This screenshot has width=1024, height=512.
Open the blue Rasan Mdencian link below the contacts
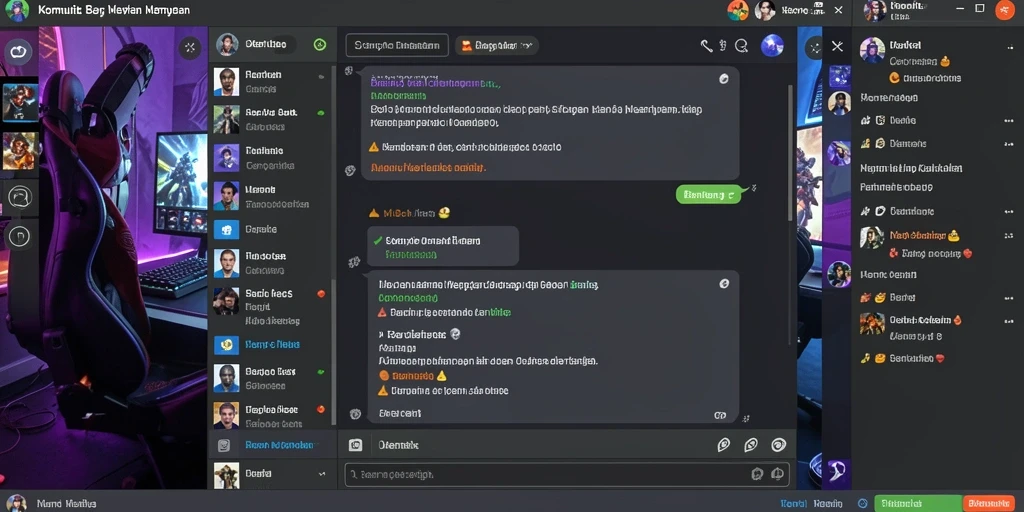[x=279, y=445]
